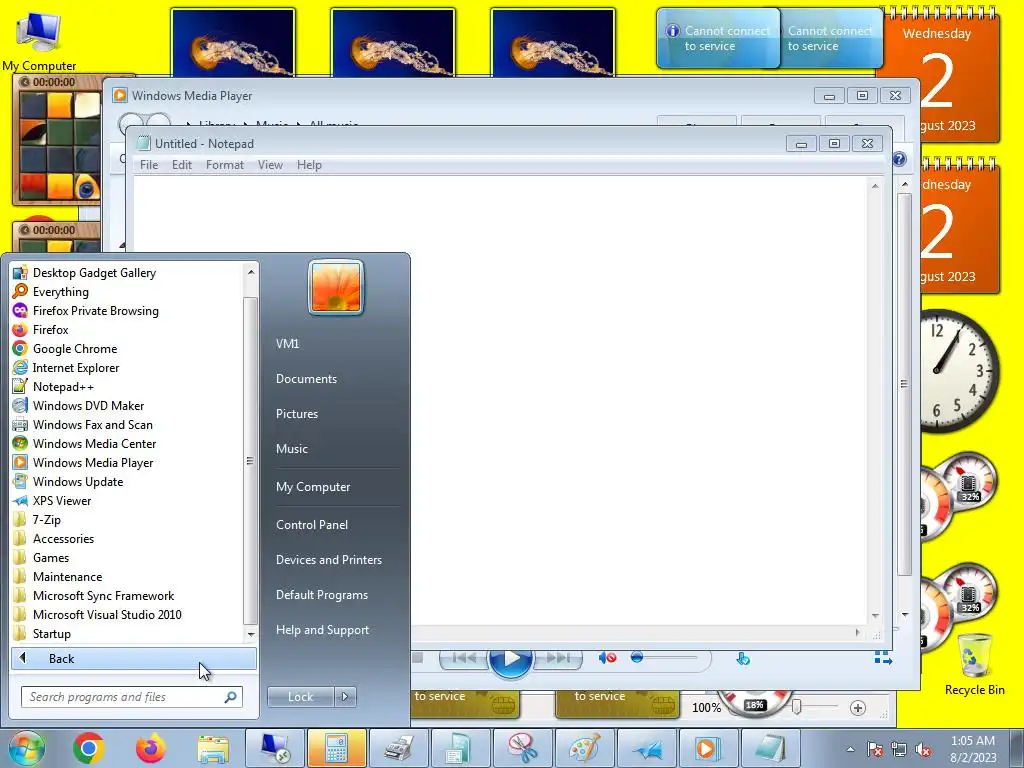Open Pictures from the Start menu

point(296,414)
